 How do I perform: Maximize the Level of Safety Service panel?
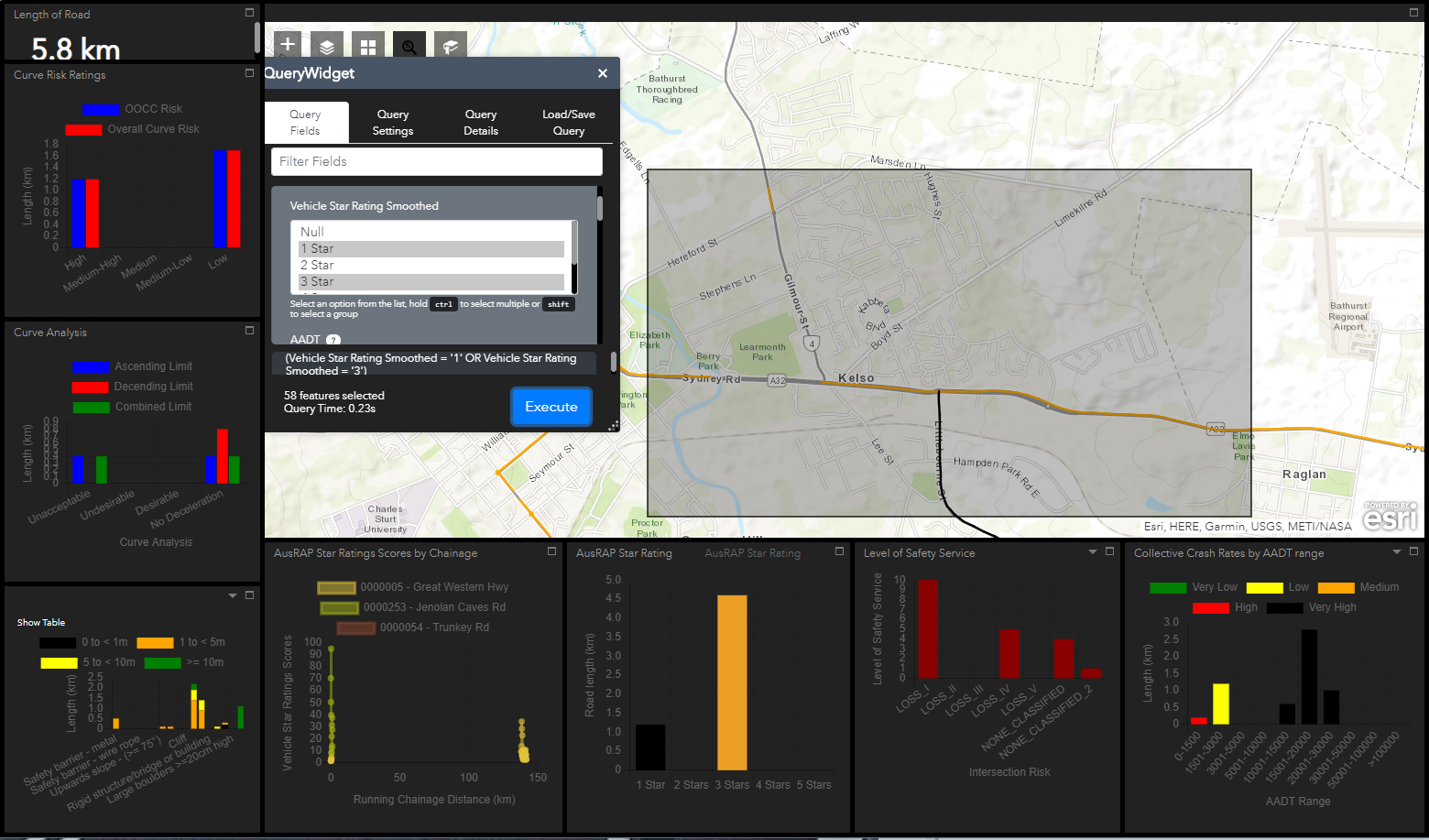click(x=1109, y=551)
